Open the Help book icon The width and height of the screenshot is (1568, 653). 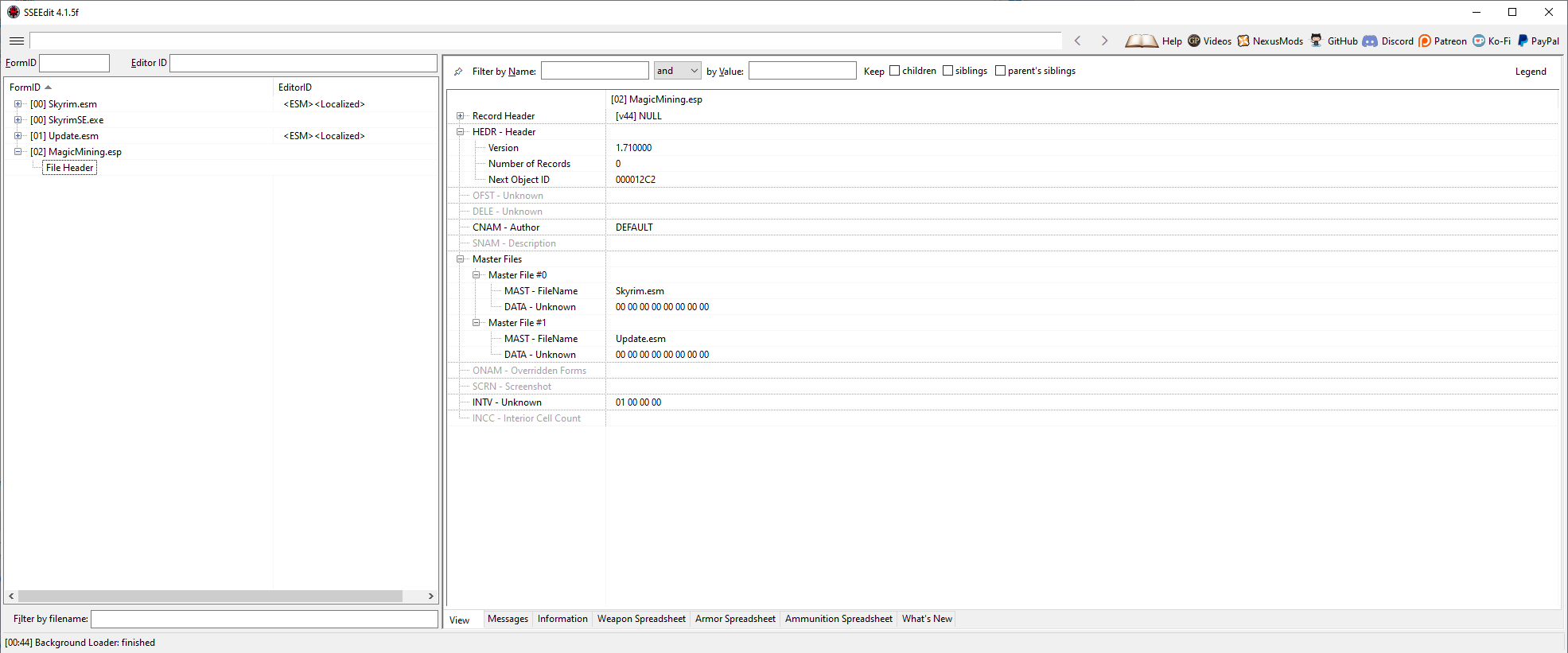coord(1142,41)
